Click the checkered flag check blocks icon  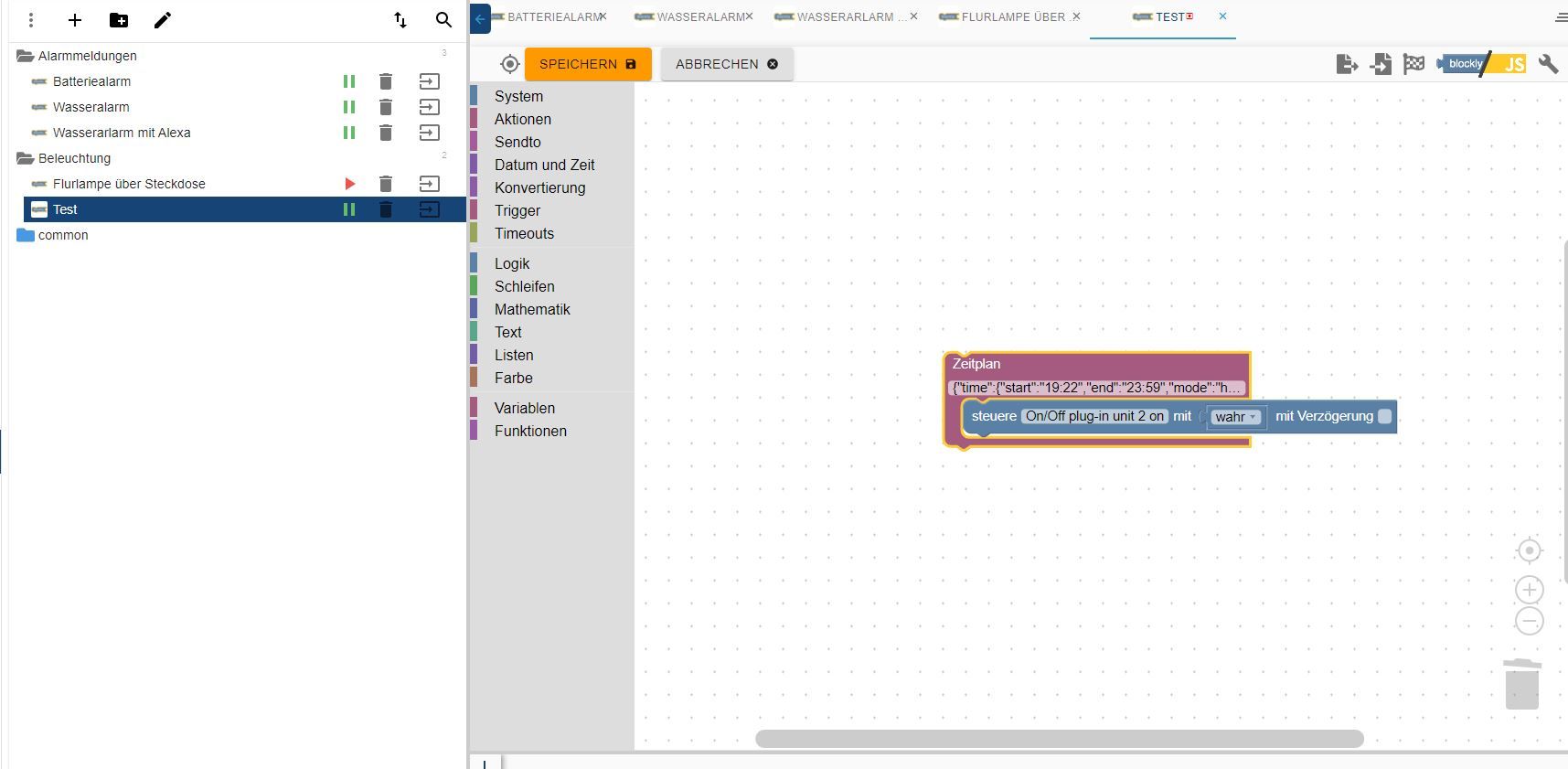[x=1413, y=64]
